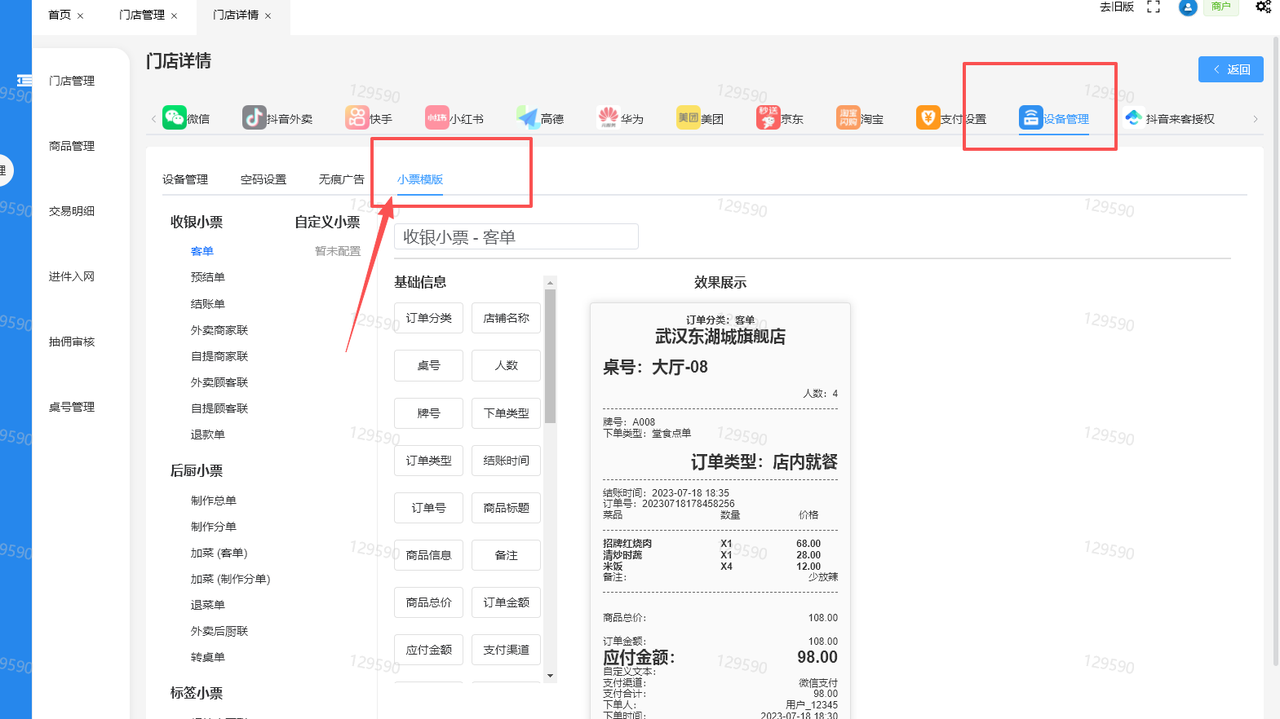Viewport: 1280px width, 719px height.
Task: Select the JD 京东 icon
Action: tap(768, 118)
